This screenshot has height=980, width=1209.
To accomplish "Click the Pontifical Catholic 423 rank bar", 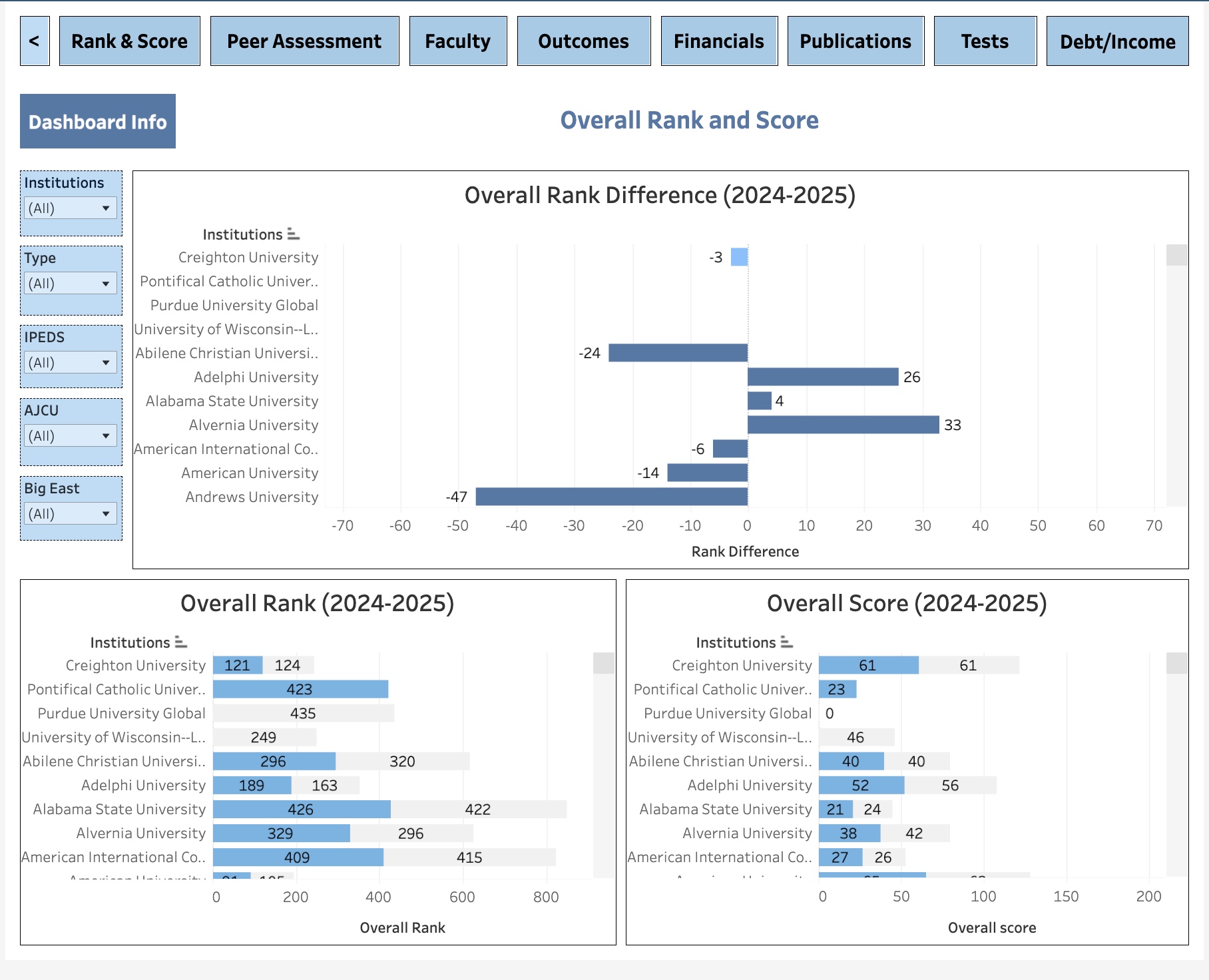I will coord(301,689).
